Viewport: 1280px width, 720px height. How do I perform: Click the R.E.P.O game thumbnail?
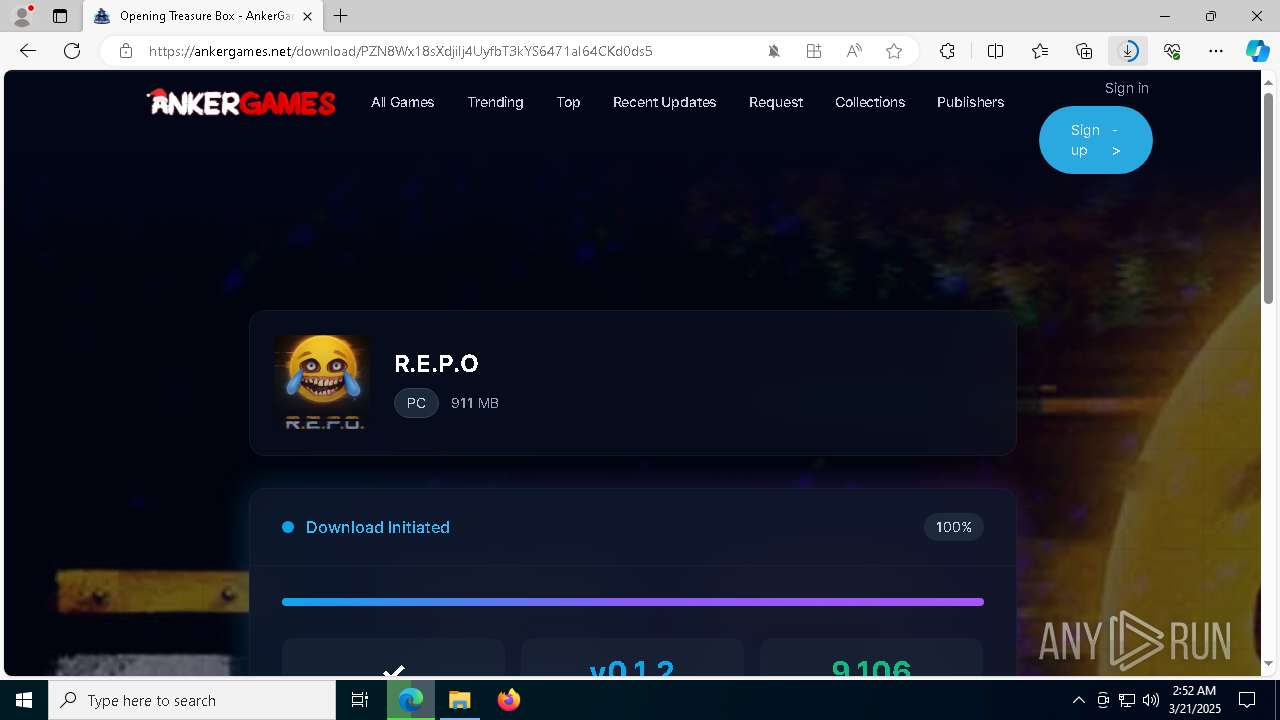322,383
